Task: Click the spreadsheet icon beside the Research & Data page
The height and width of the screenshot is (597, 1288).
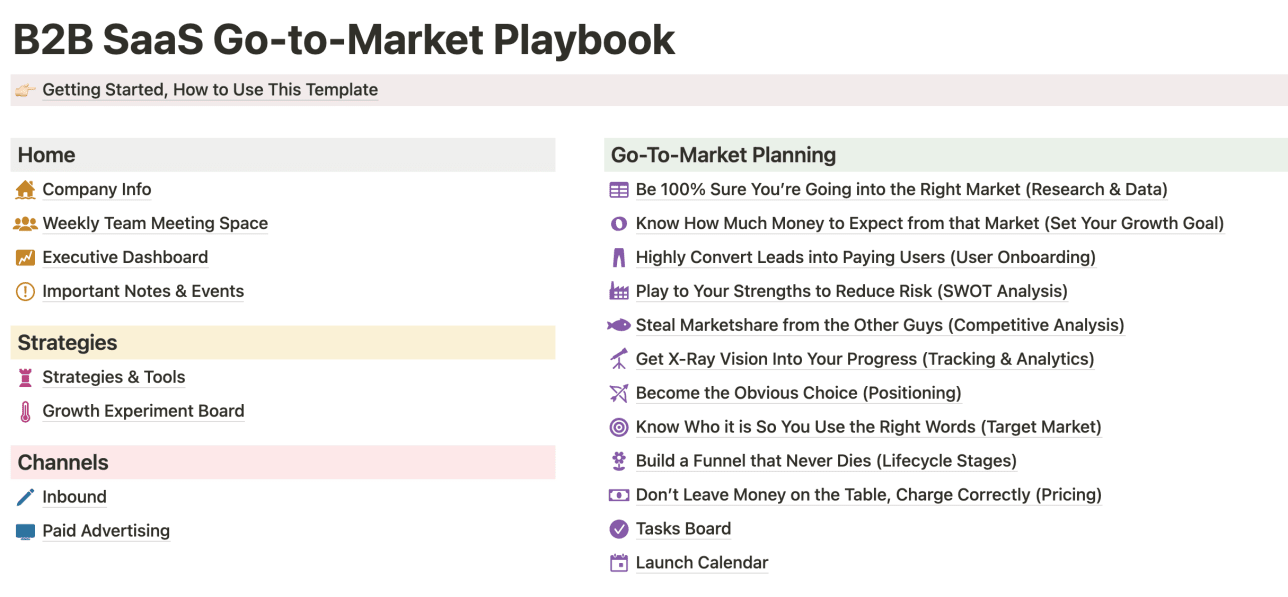Action: pyautogui.click(x=618, y=189)
